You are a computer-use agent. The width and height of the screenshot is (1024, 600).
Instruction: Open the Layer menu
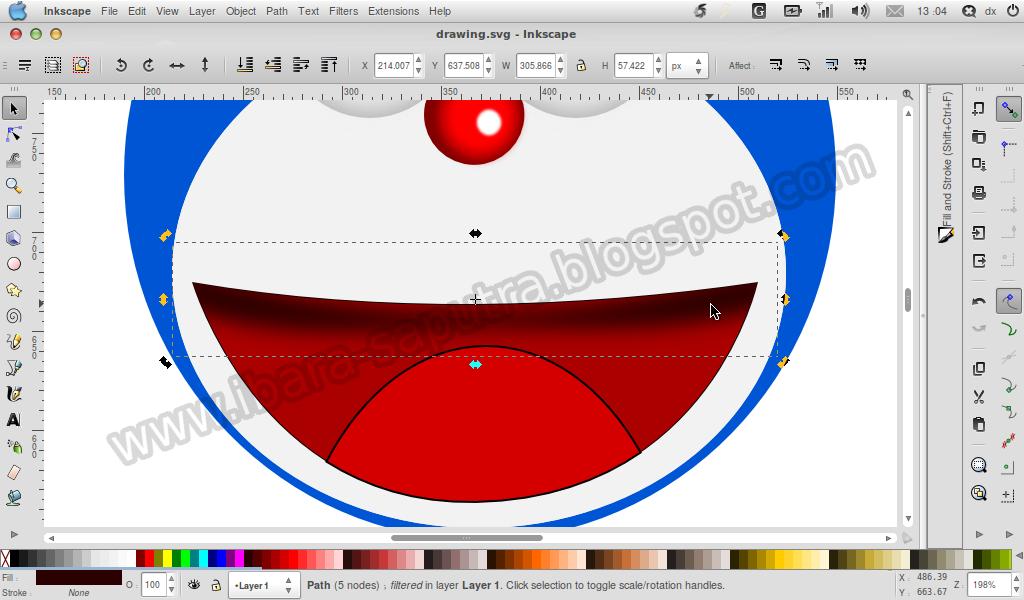(x=202, y=11)
